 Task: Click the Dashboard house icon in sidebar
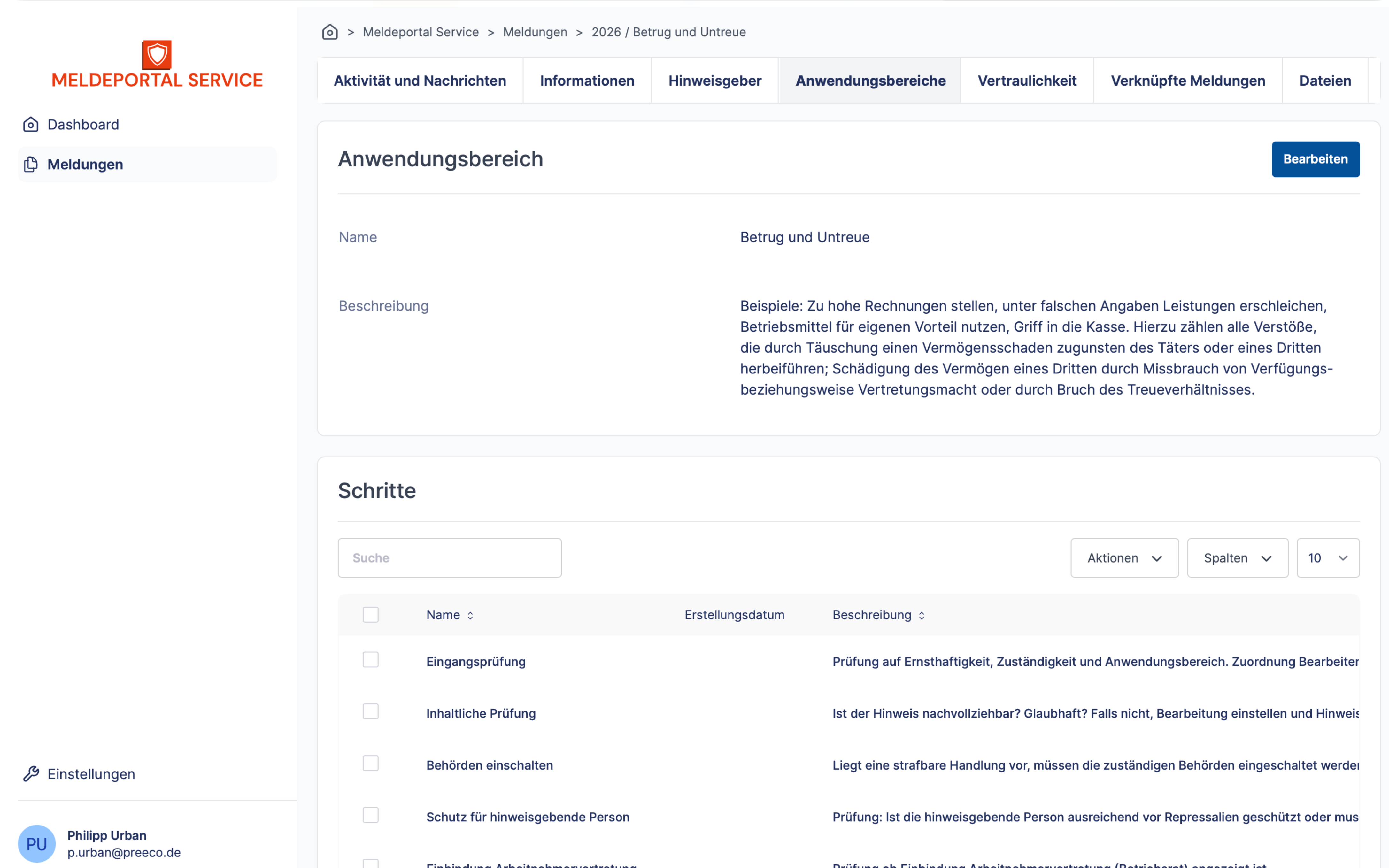31,125
